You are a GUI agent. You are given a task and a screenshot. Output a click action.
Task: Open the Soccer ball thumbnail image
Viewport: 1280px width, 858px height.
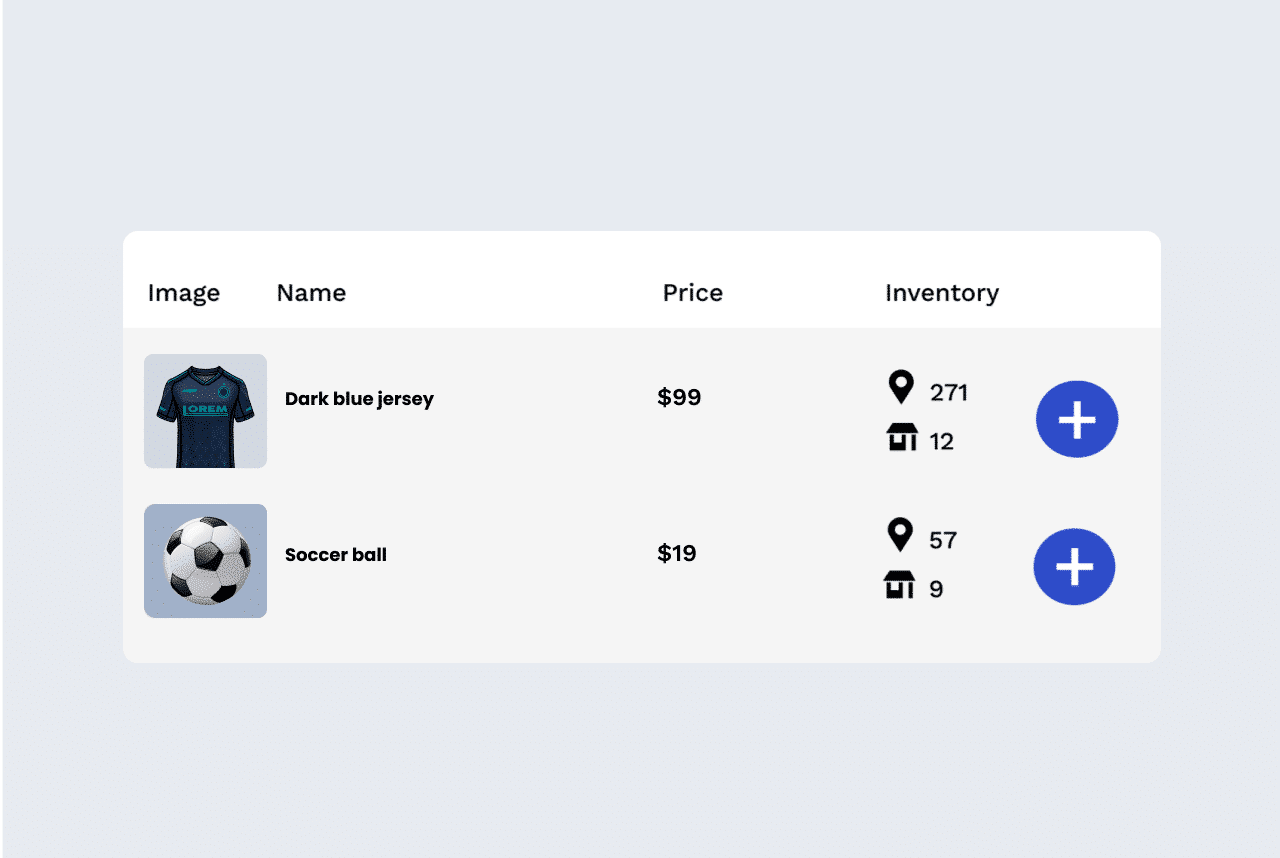(x=205, y=561)
